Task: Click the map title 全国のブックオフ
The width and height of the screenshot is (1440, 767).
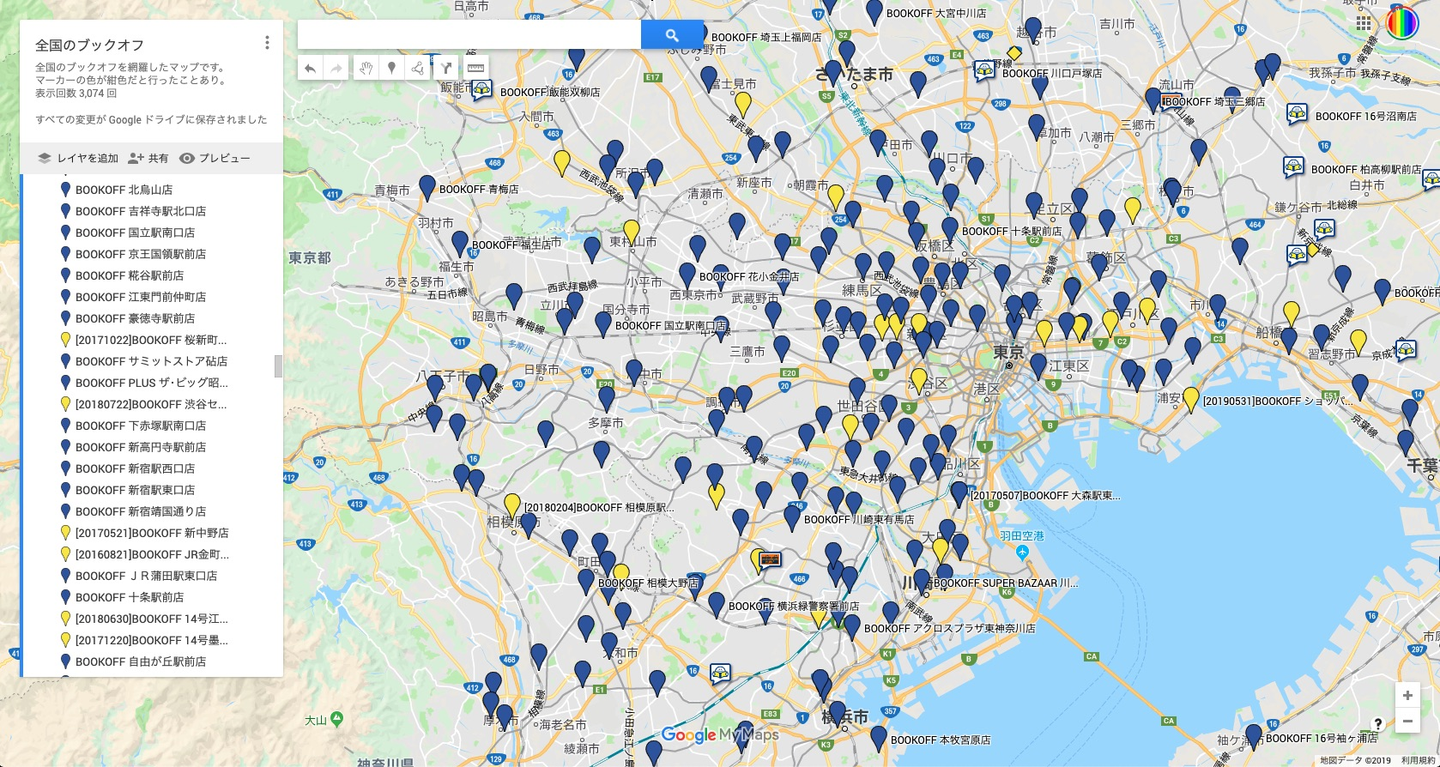Action: pyautogui.click(x=90, y=45)
